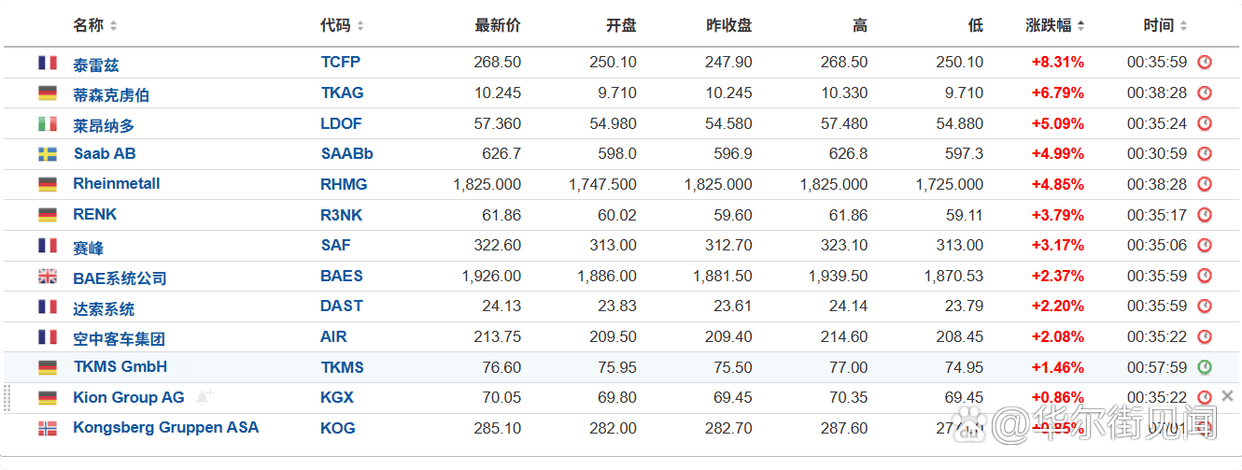
Task: Sort the table by 名称 column
Action: point(95,25)
